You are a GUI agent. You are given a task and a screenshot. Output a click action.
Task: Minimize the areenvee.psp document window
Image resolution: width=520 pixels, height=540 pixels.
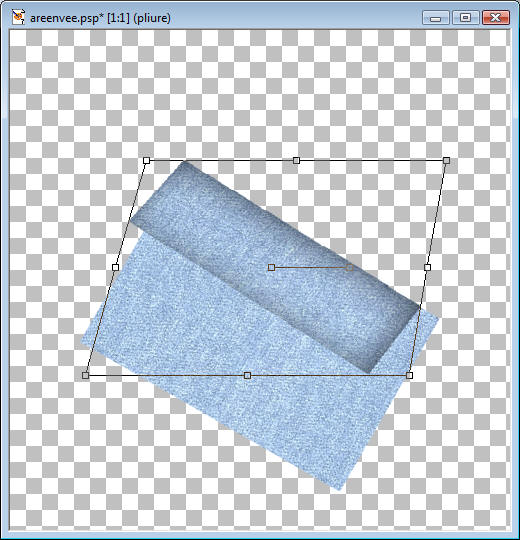click(x=436, y=18)
